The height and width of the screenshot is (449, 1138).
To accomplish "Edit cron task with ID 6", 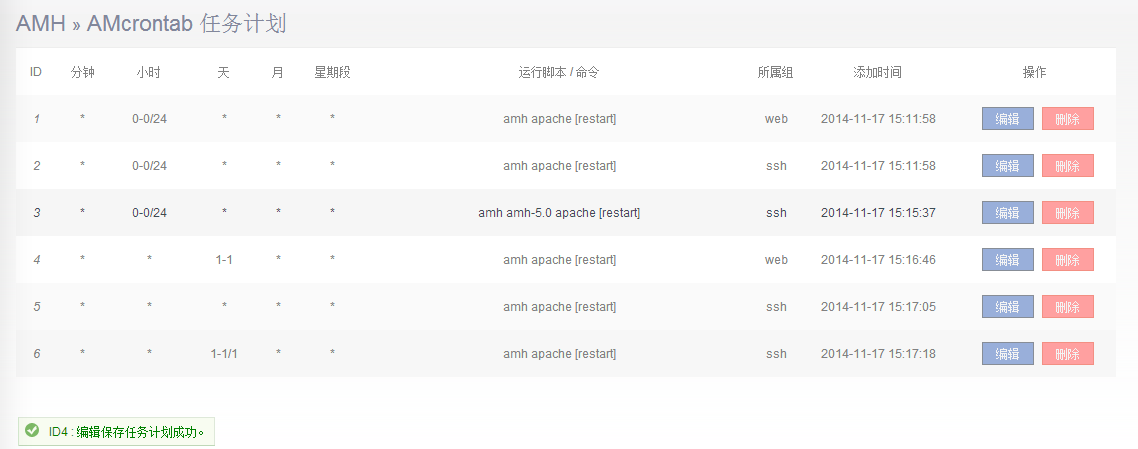I will pyautogui.click(x=1007, y=354).
